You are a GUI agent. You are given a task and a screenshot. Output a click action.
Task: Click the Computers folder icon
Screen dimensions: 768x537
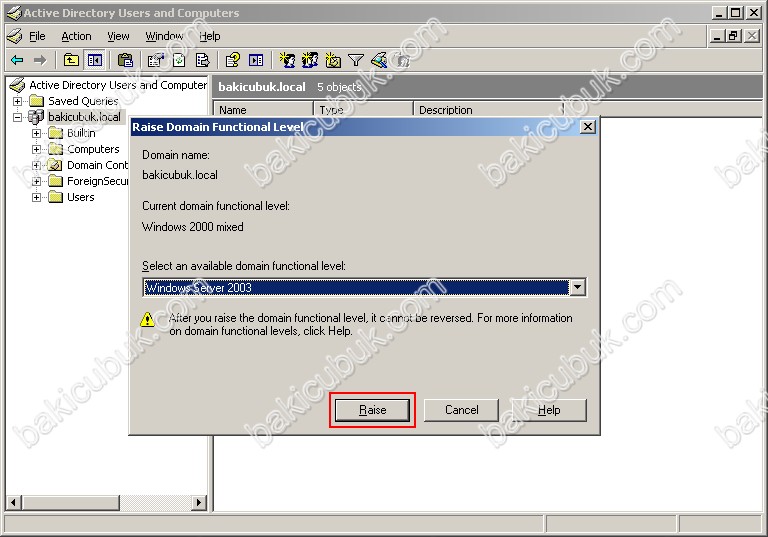(56, 149)
